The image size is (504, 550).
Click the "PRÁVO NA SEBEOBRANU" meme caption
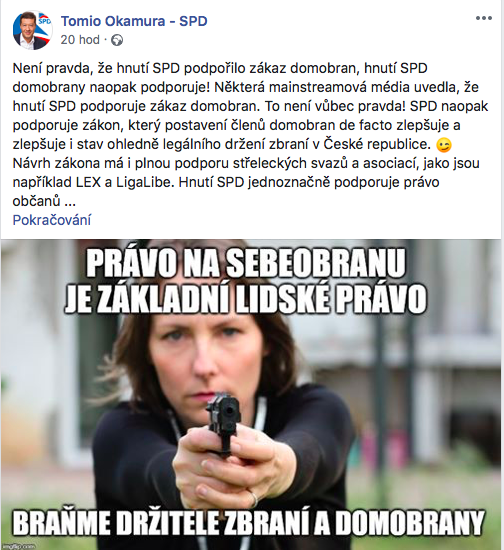tap(246, 263)
